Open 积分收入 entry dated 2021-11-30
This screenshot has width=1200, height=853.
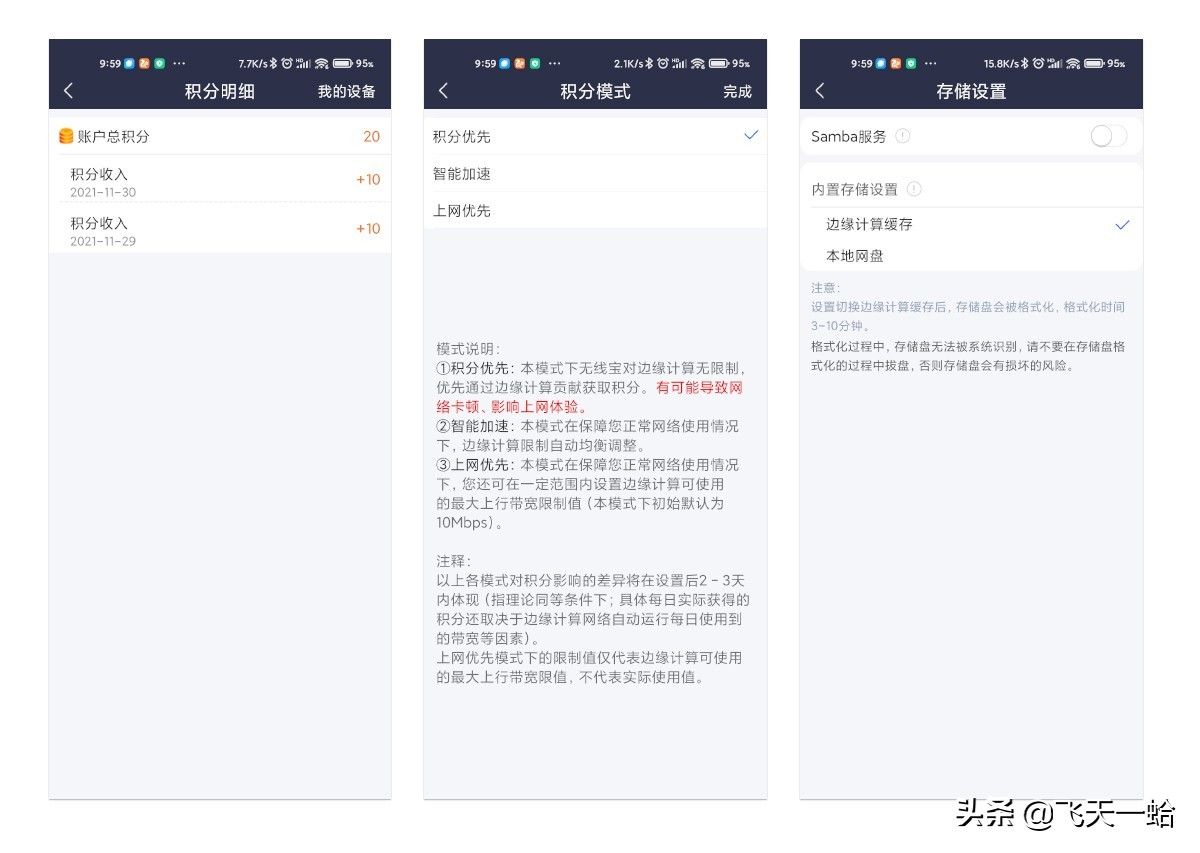point(220,181)
